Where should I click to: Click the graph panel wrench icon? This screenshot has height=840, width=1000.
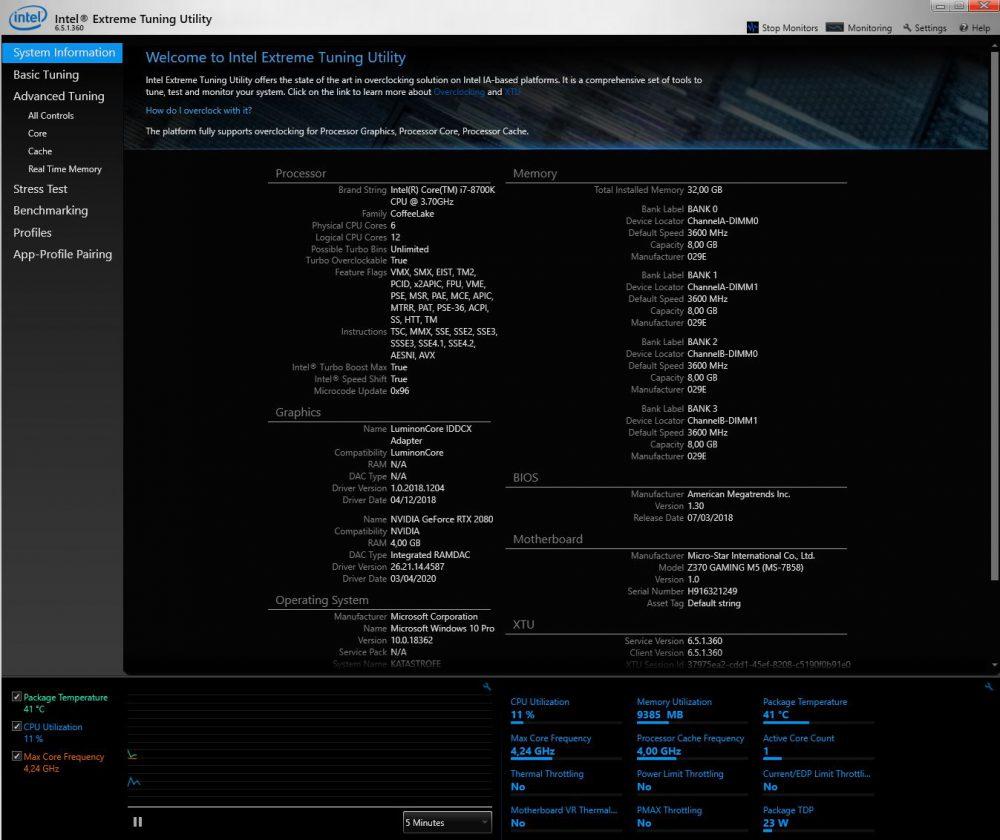487,686
